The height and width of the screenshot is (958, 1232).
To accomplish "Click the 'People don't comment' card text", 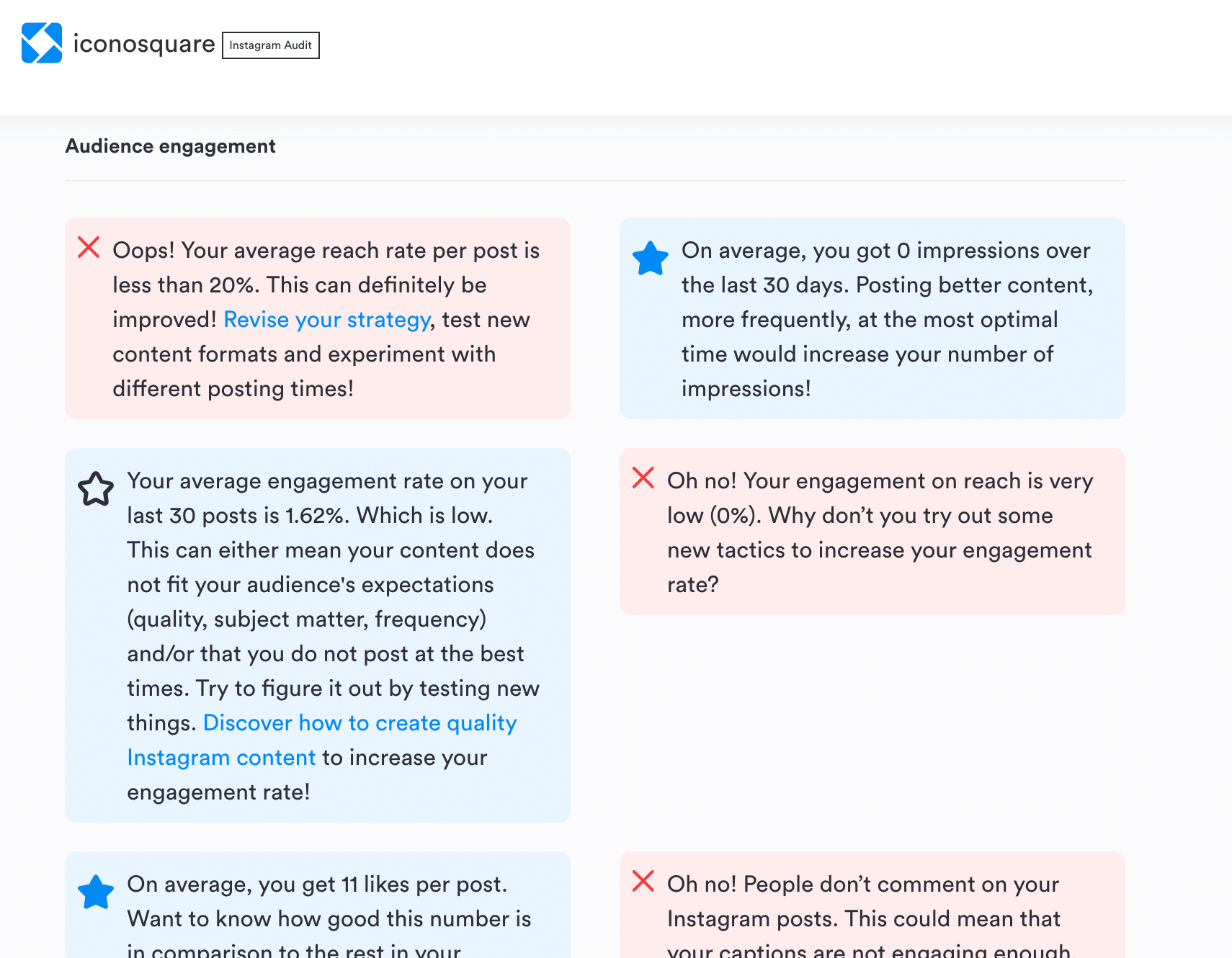I will point(863,902).
